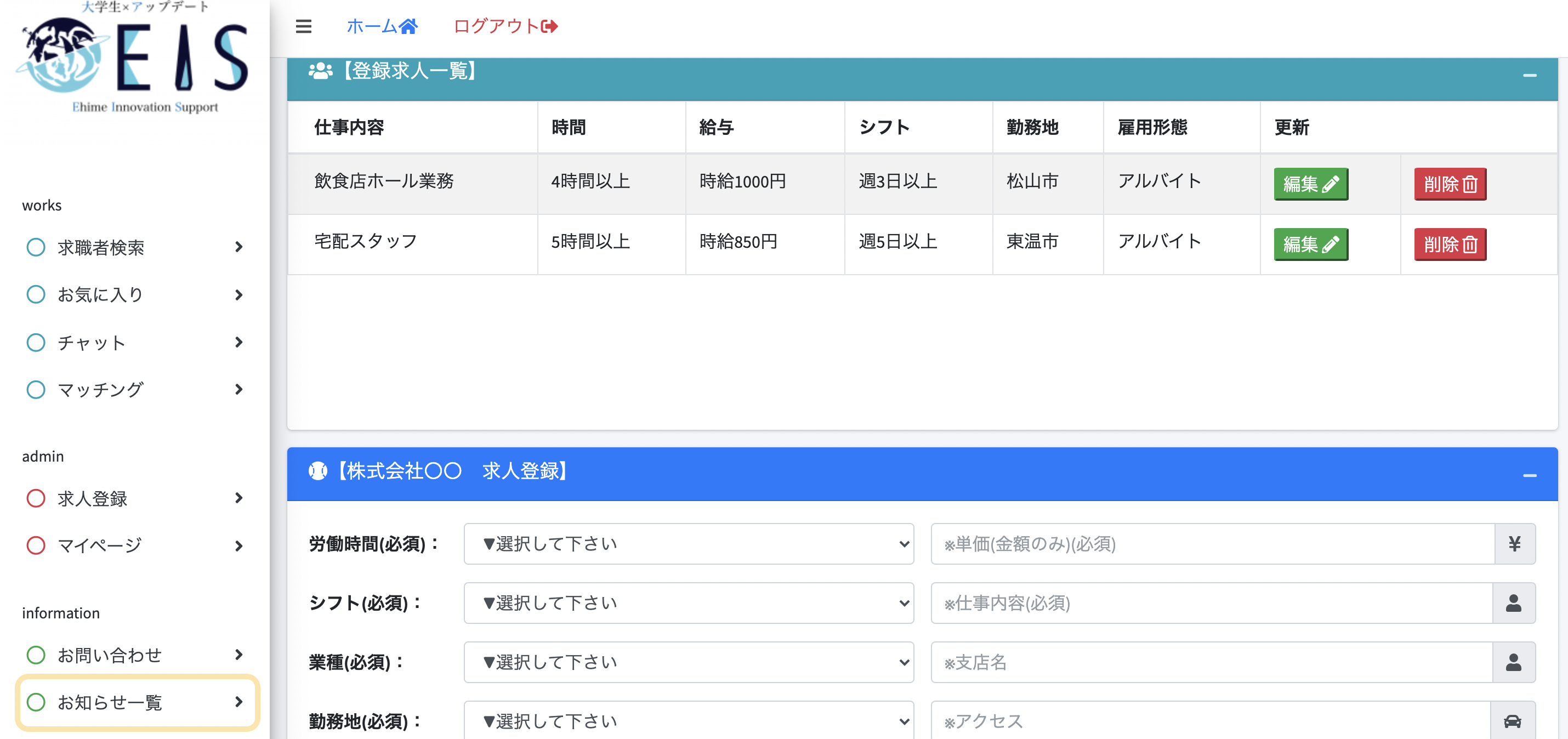The height and width of the screenshot is (739, 1568).
Task: Click the logout arrow icon beside ログアウト
Action: point(547,26)
